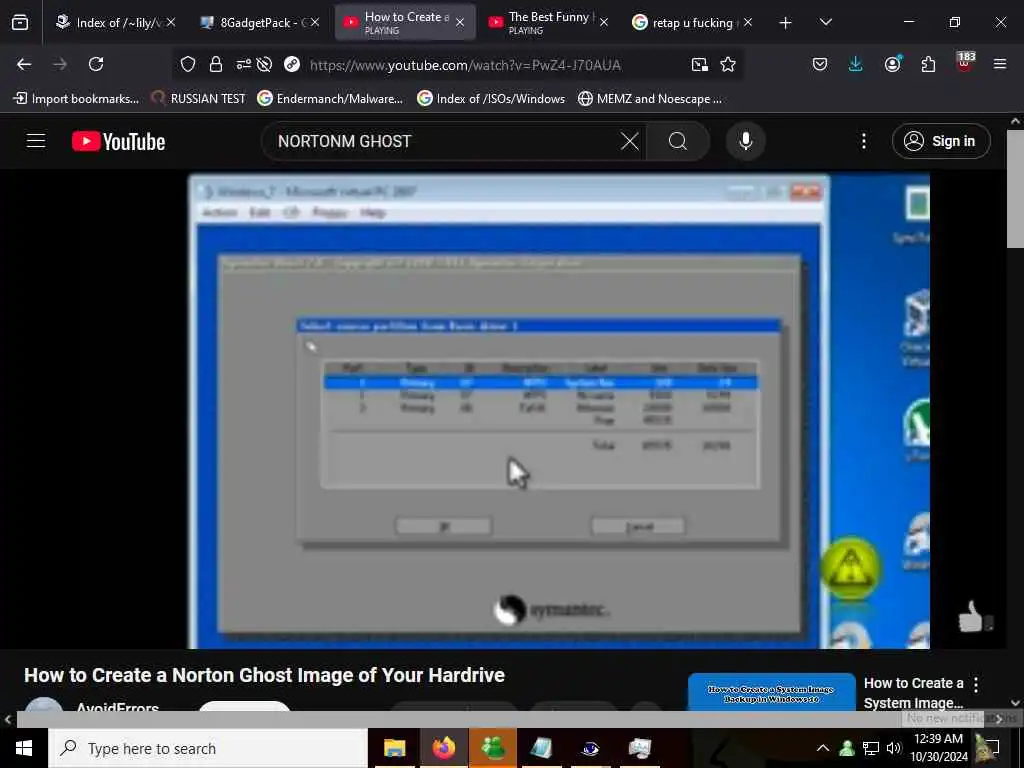Open the green Messenger taskbar icon
Image resolution: width=1024 pixels, height=768 pixels.
click(x=493, y=748)
